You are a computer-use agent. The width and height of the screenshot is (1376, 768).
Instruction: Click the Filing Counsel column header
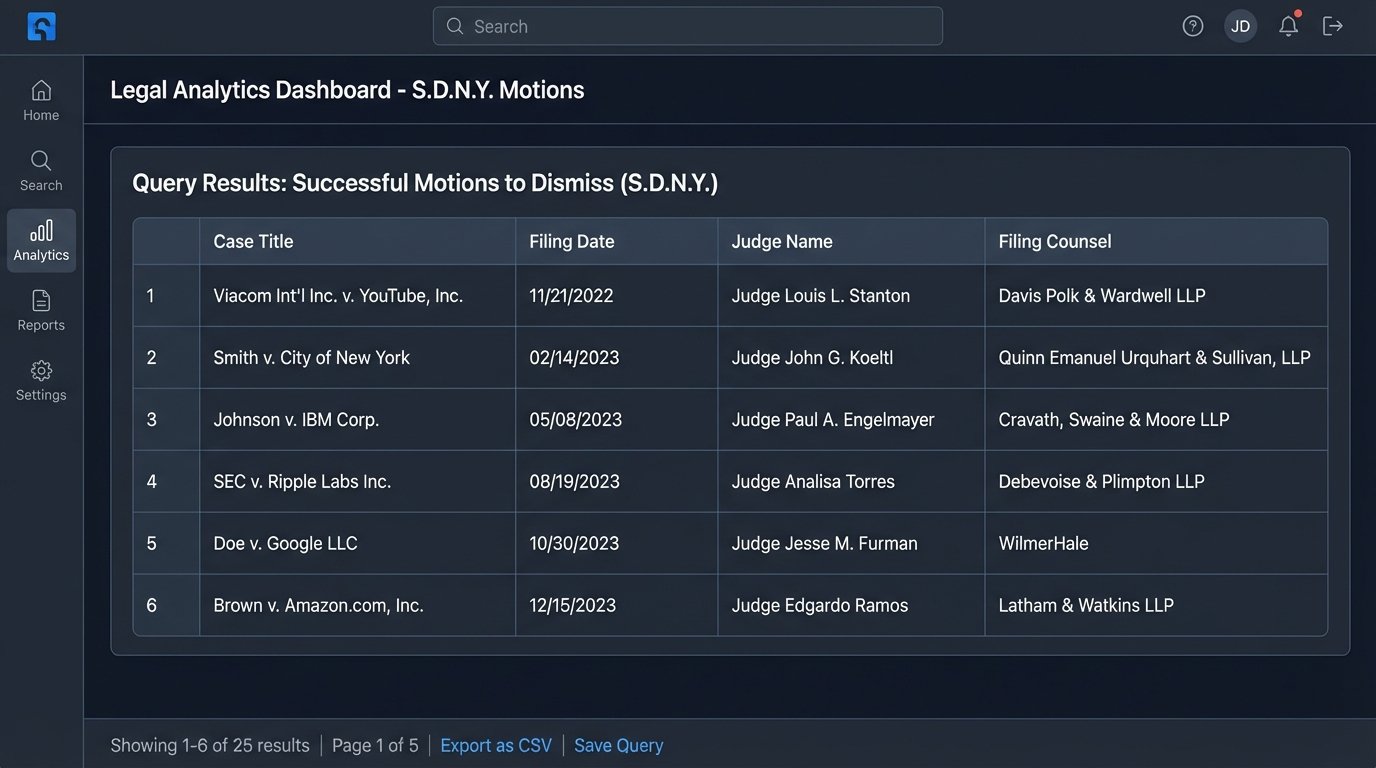[1055, 241]
